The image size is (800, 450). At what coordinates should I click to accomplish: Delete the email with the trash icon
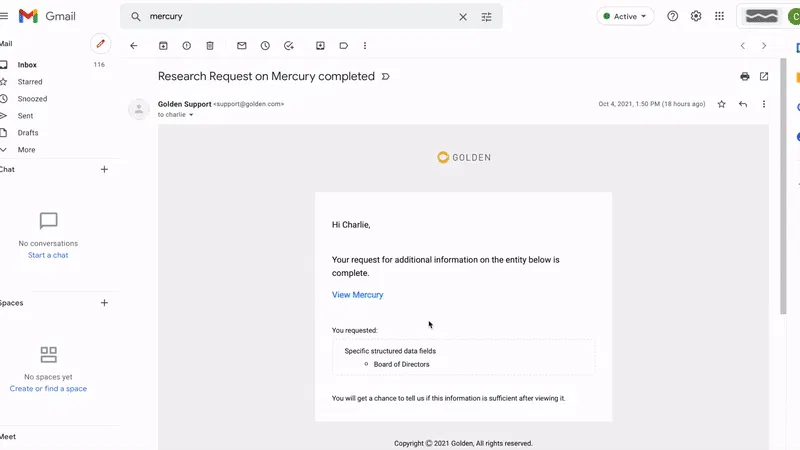click(210, 46)
